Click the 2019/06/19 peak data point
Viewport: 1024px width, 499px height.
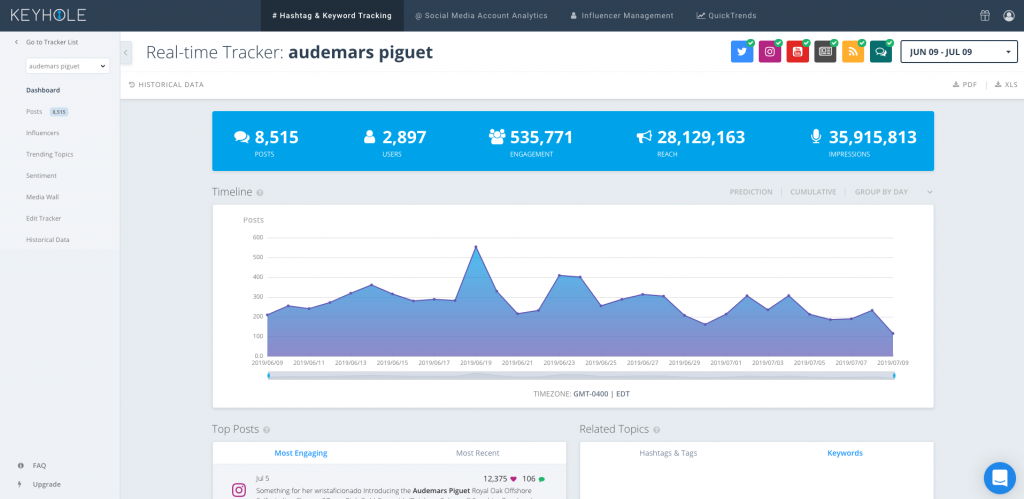point(475,247)
